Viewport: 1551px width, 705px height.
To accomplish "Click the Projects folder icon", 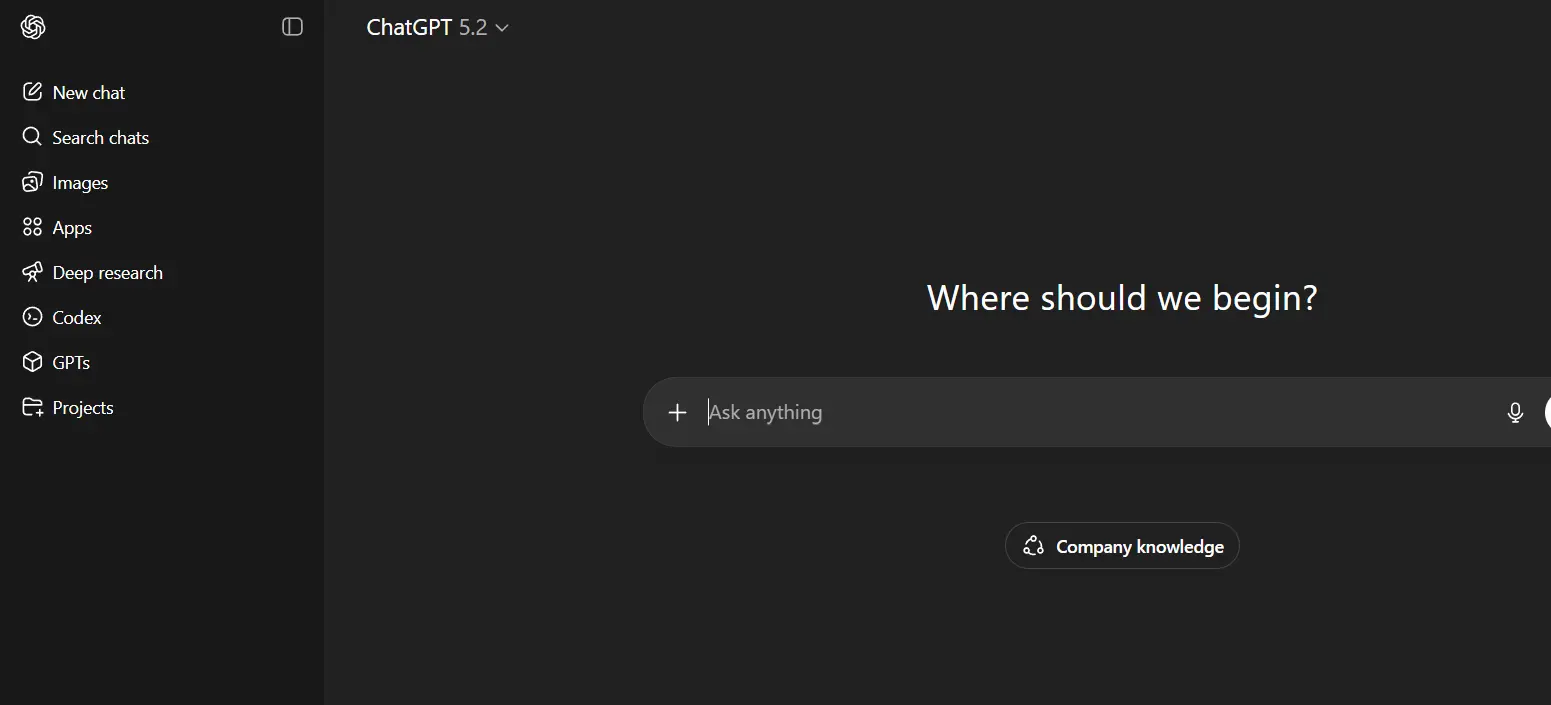I will tap(32, 407).
